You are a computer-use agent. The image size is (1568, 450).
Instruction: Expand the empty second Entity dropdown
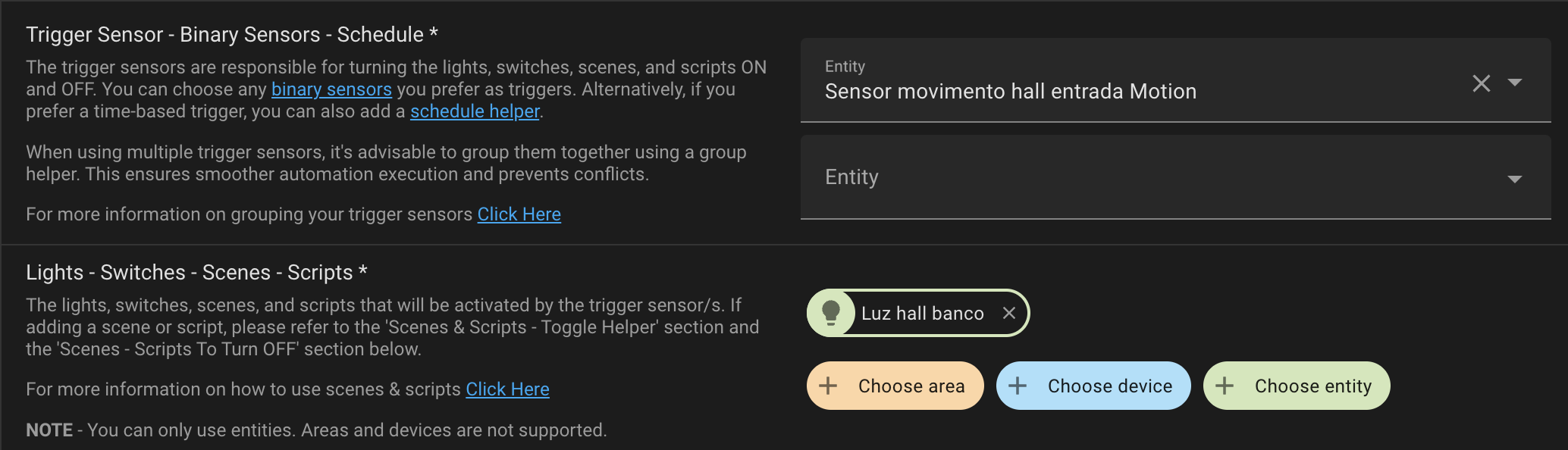[1515, 180]
